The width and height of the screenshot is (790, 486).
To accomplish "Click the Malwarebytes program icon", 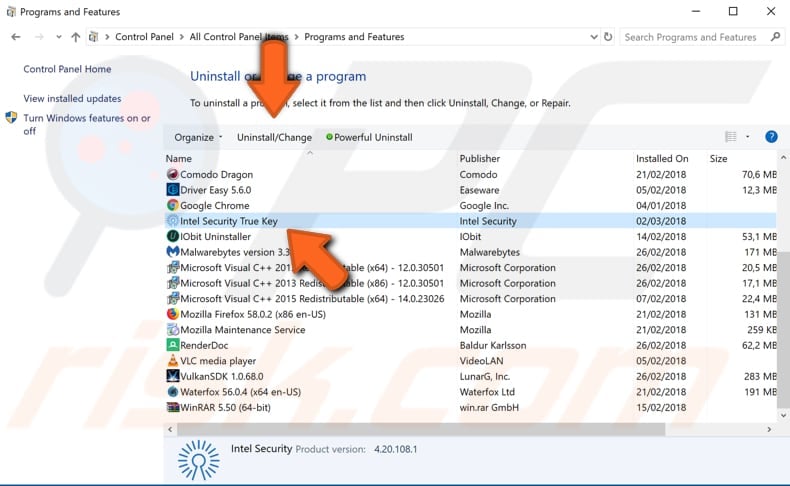I will [172, 252].
